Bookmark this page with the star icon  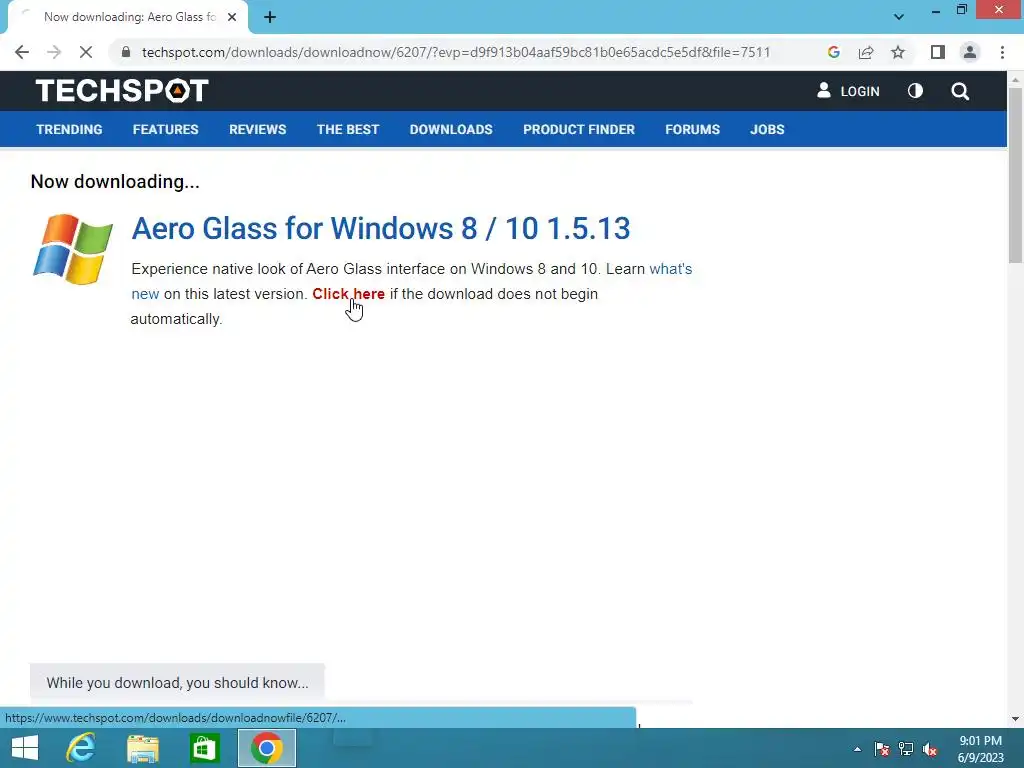coord(898,52)
